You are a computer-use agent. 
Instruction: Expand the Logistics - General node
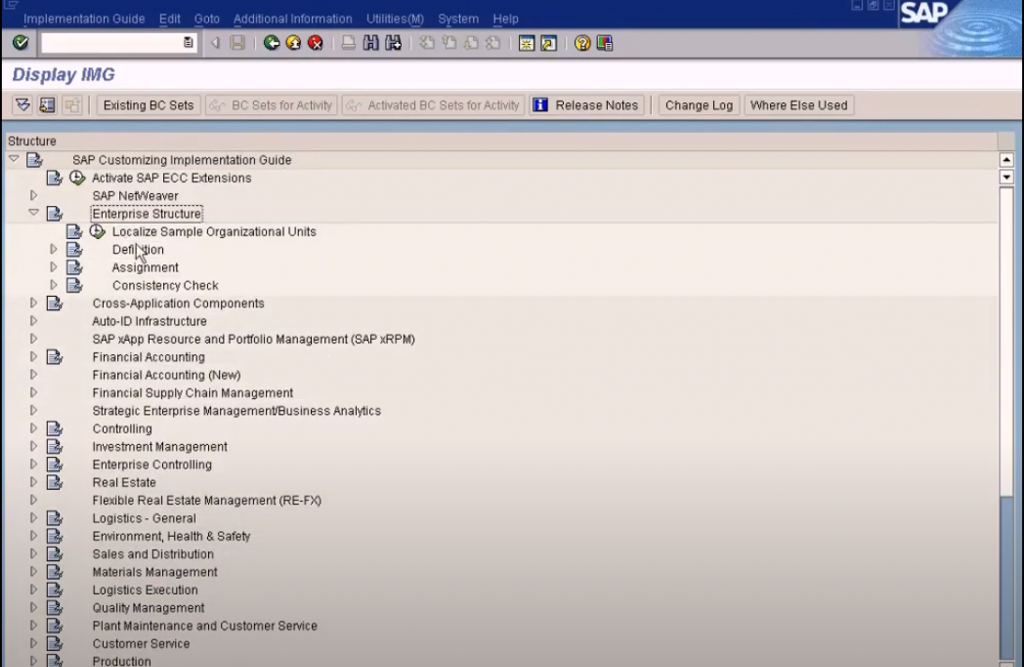tap(33, 518)
